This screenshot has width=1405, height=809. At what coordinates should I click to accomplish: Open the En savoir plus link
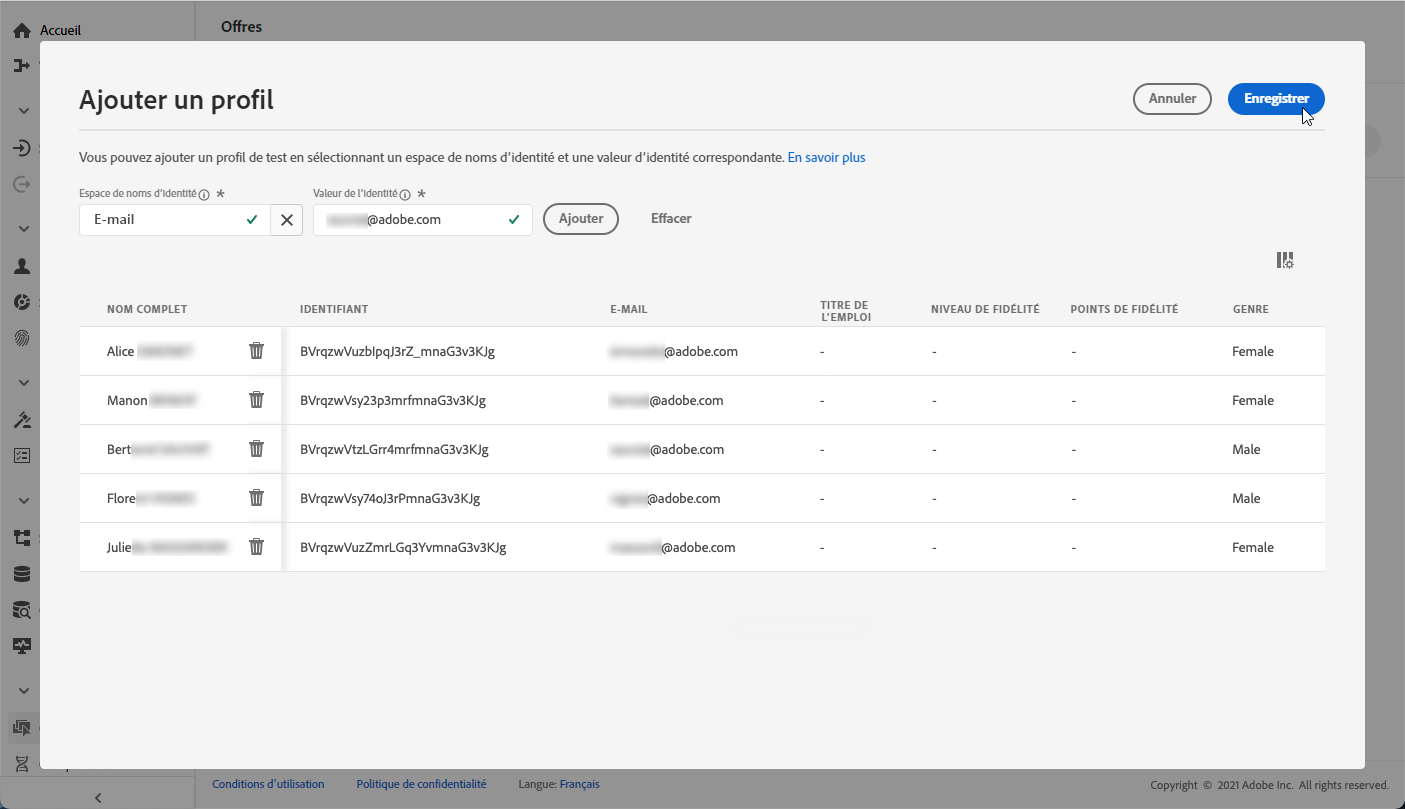click(x=826, y=157)
